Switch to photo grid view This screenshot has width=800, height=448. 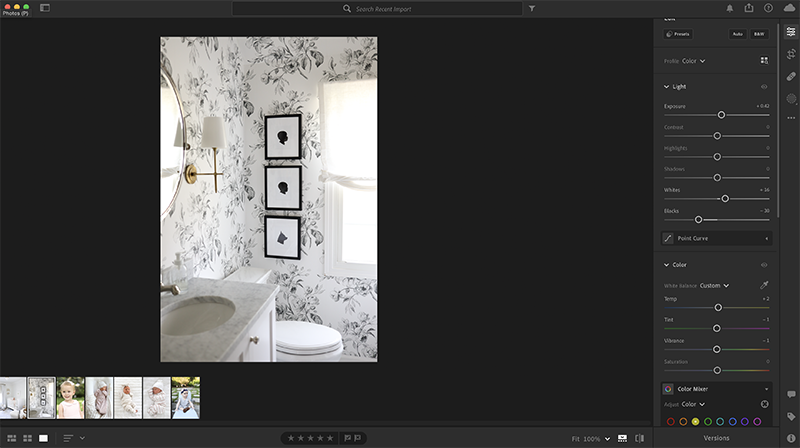click(x=12, y=438)
